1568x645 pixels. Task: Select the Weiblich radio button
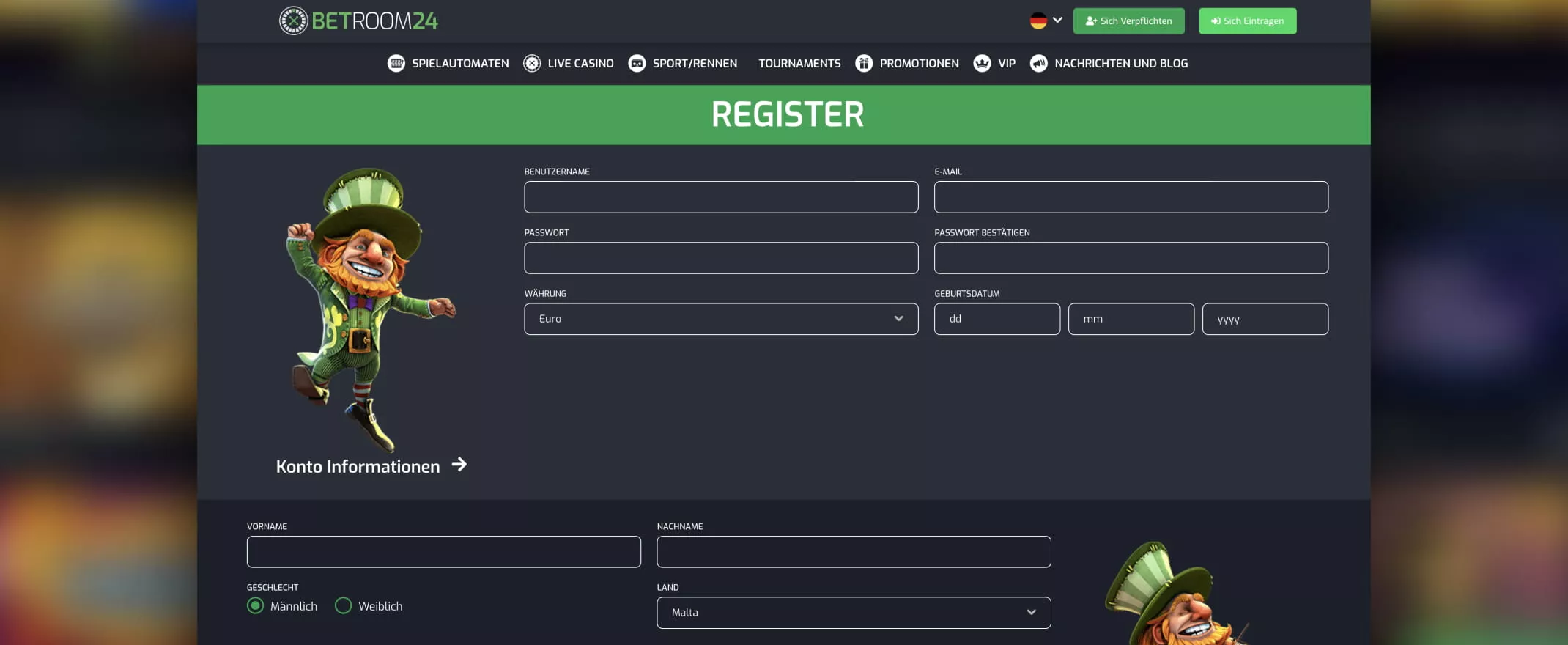coord(343,605)
